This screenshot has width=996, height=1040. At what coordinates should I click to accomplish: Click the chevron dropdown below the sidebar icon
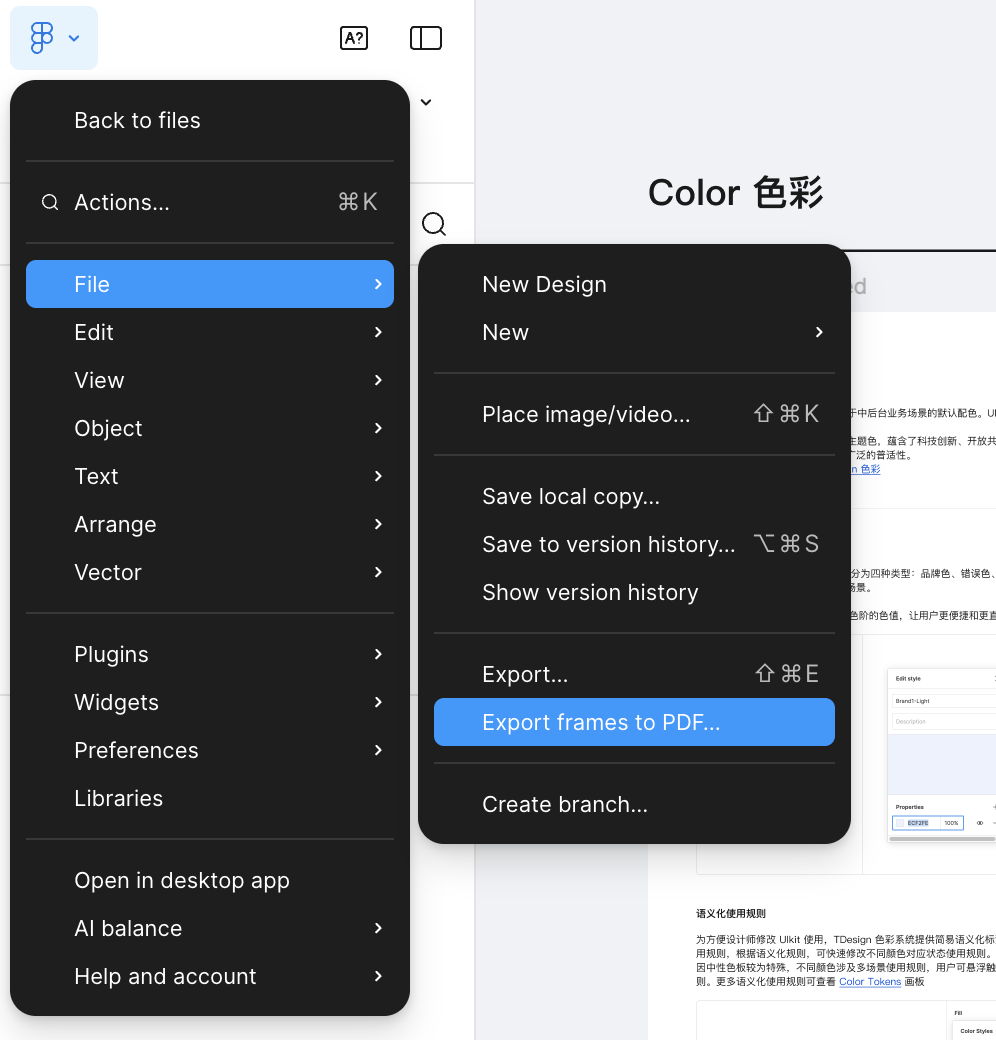426,102
